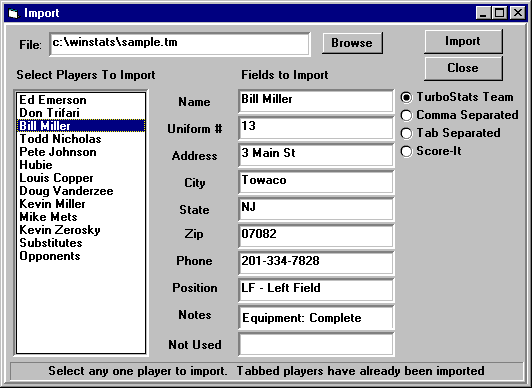Click the Uniform # label
Viewport: 532px width, 388px height.
pos(195,129)
